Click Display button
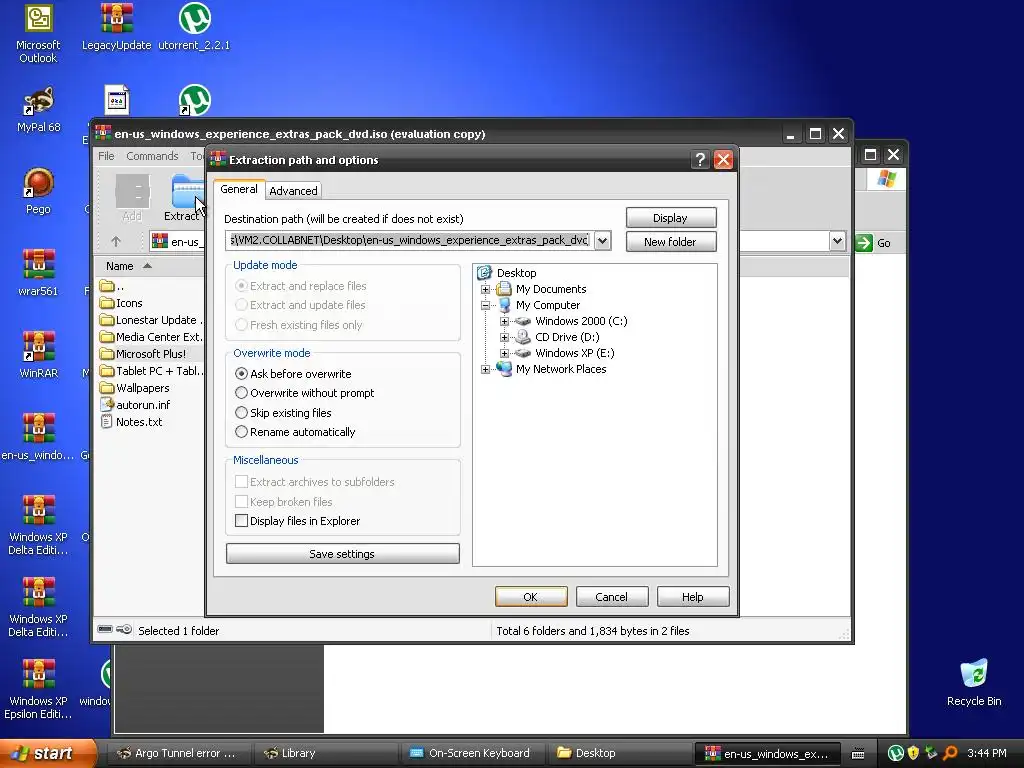Screen dimensions: 1024x768 [671, 218]
